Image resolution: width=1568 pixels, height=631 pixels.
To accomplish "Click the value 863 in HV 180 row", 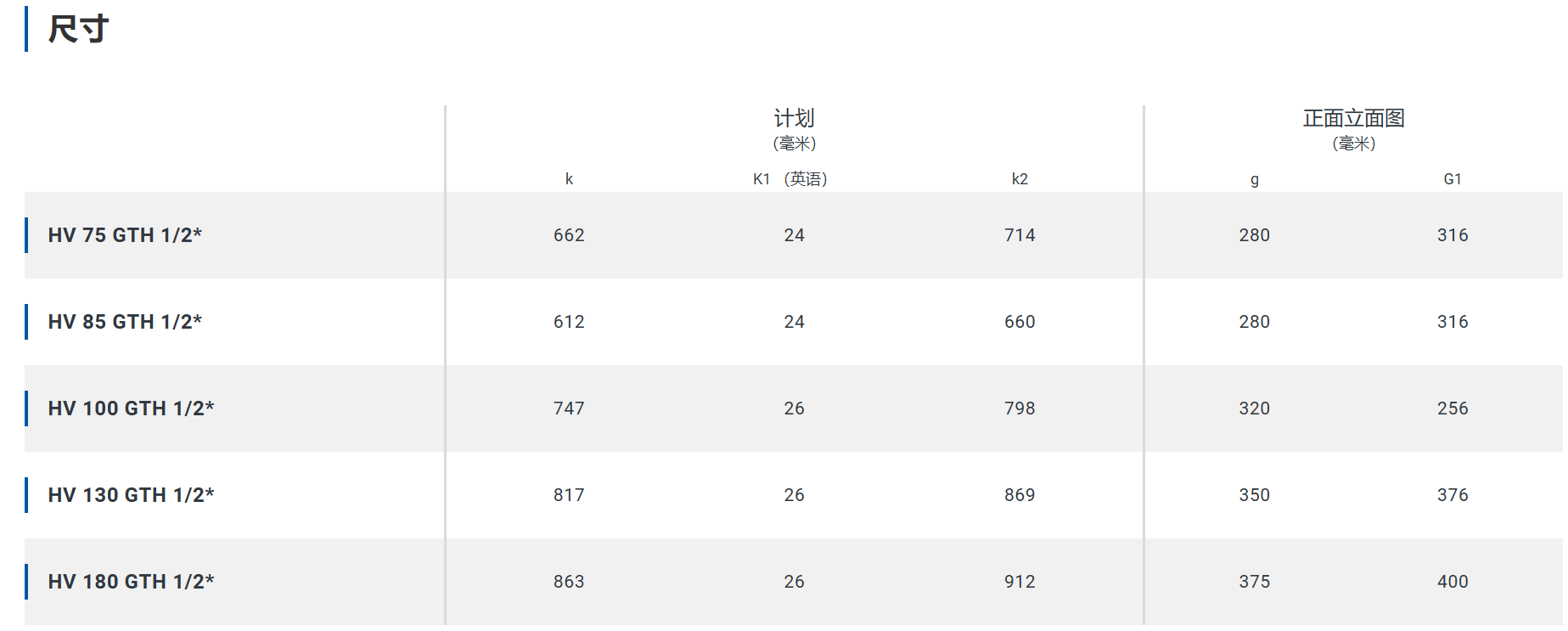I will coord(569,582).
